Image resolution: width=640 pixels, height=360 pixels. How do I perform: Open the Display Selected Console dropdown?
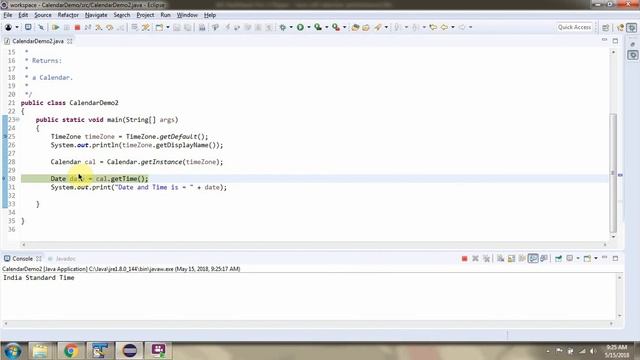pos(578,258)
